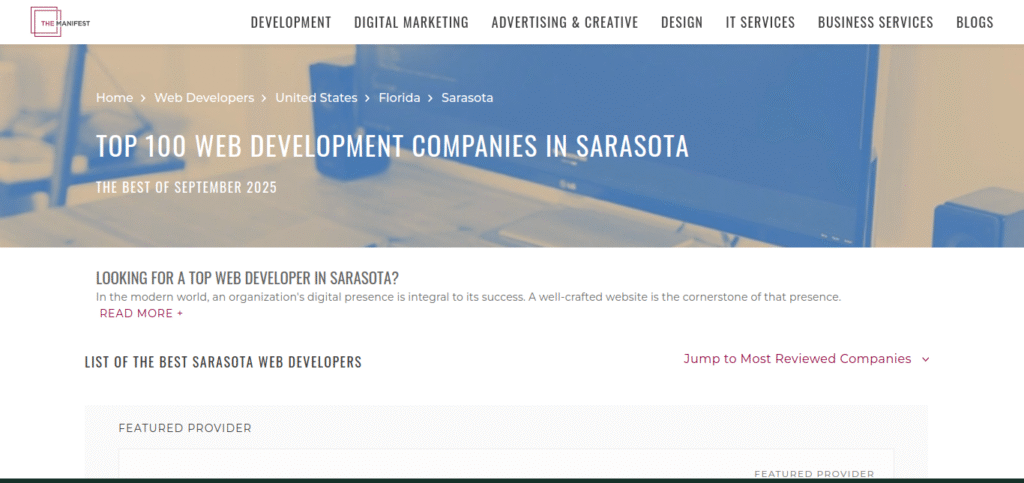Click the Sarasota breadcrumb
Screen dimensions: 1024x483
[467, 98]
